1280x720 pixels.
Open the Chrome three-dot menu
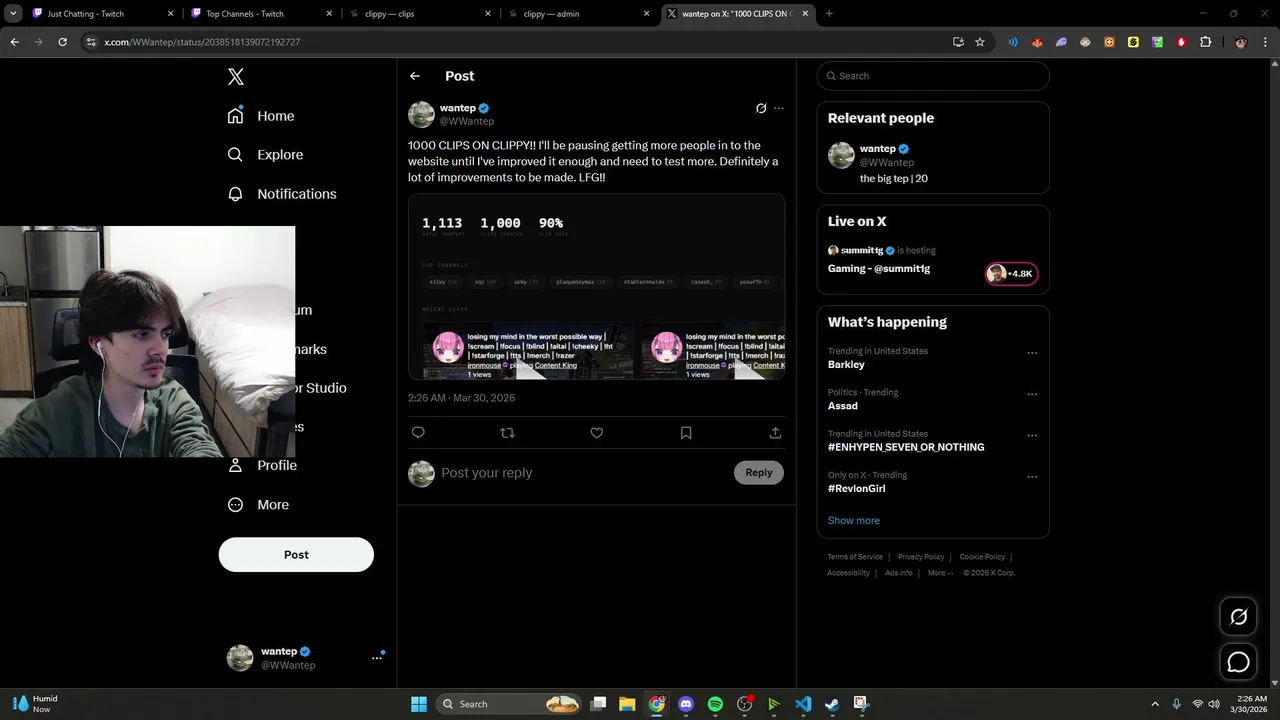[1265, 42]
